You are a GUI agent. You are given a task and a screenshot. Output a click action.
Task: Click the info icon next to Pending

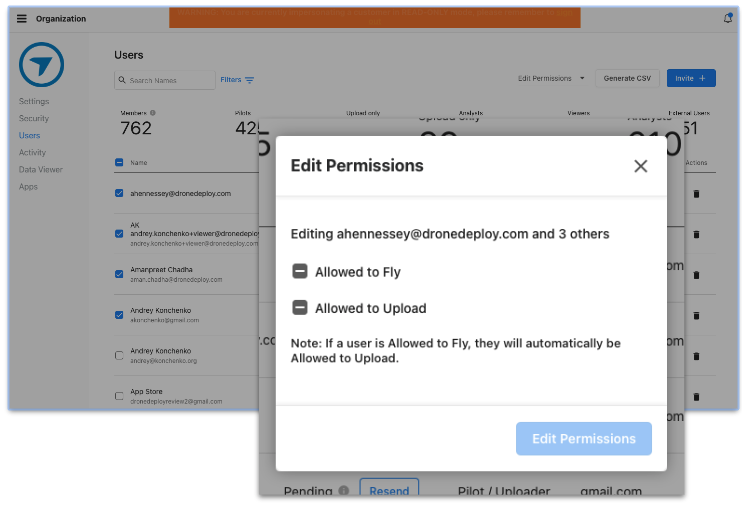tap(344, 491)
